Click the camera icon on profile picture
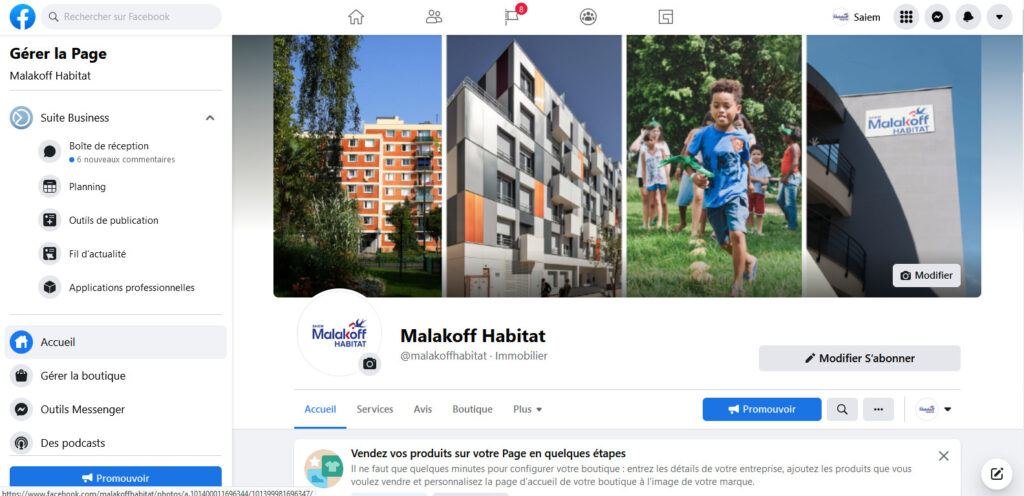The height and width of the screenshot is (496, 1024). (370, 364)
